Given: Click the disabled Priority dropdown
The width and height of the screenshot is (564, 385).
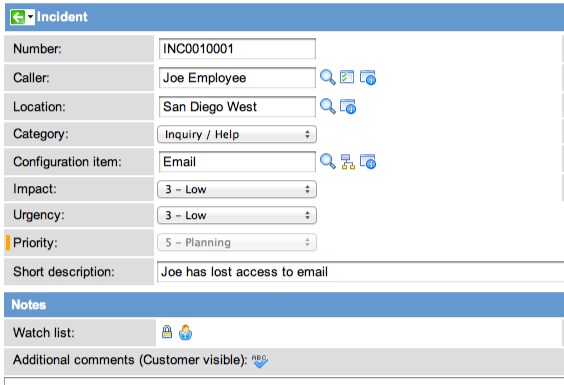Looking at the screenshot, I should coord(237,242).
